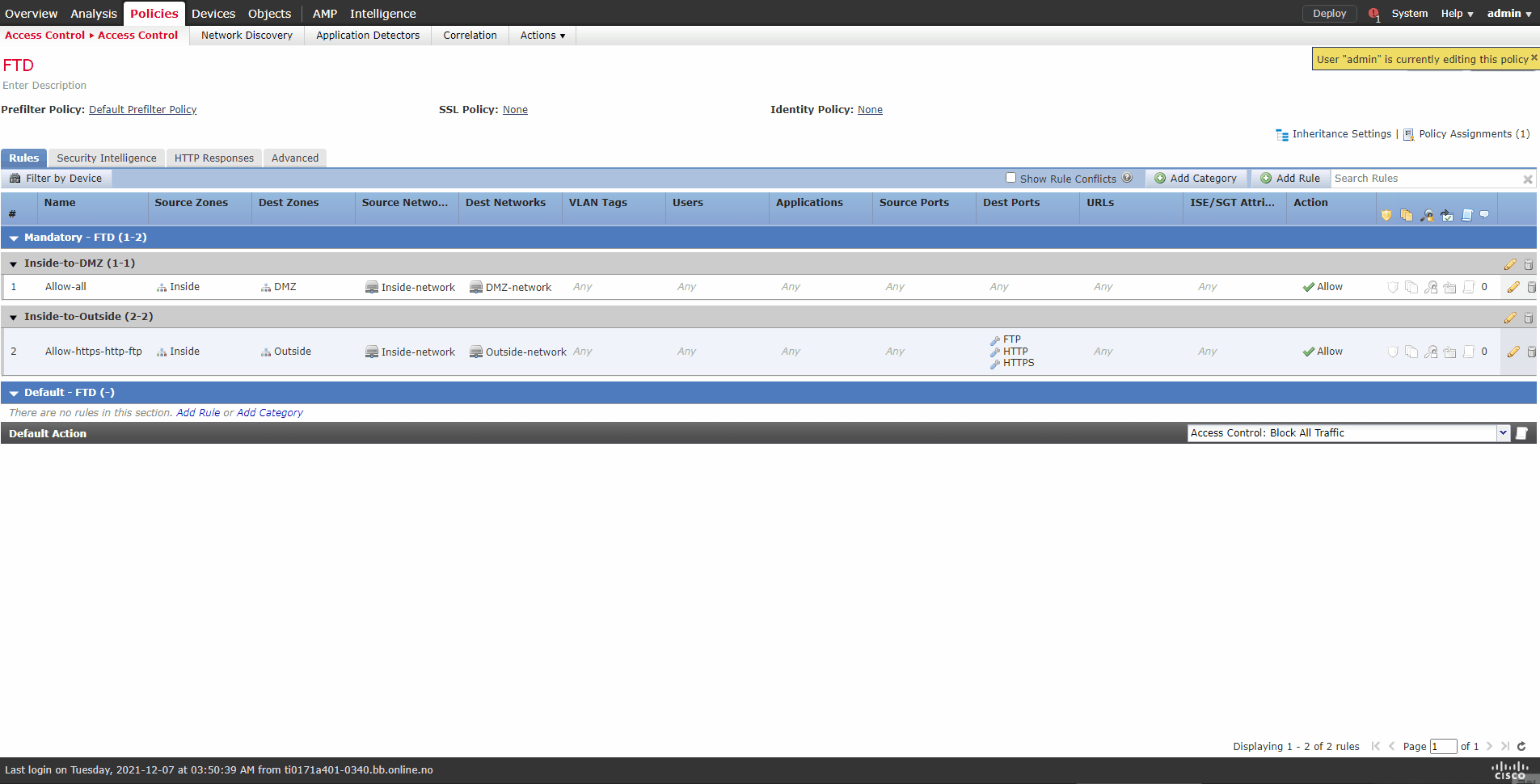The height and width of the screenshot is (784, 1540).
Task: Click the Deploy button
Action: [1330, 14]
